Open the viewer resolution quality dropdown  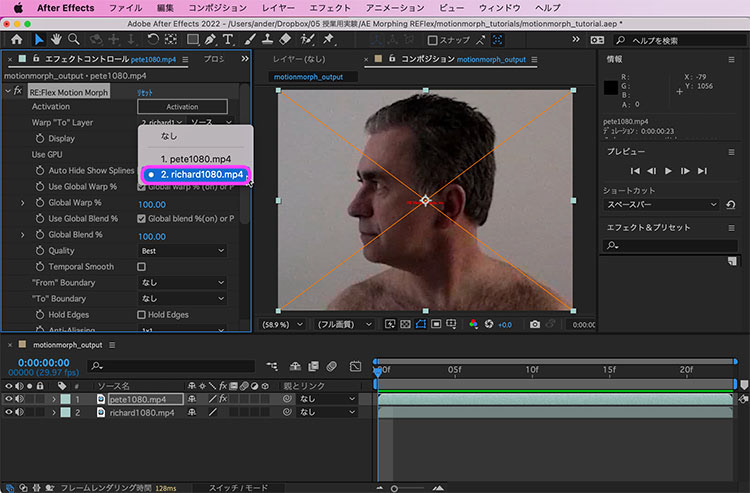344,325
